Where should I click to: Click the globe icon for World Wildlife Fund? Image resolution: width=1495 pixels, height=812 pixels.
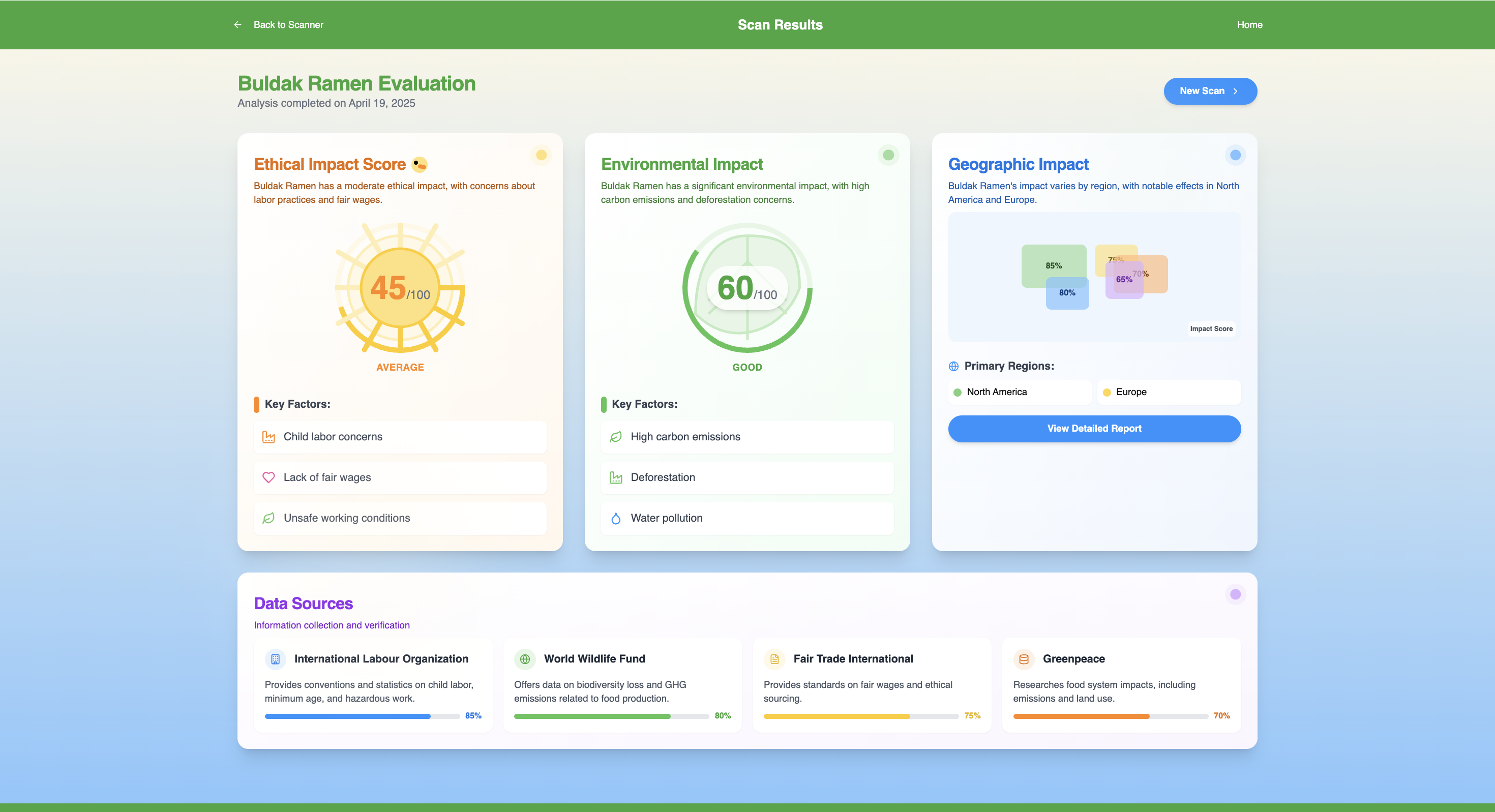point(525,659)
